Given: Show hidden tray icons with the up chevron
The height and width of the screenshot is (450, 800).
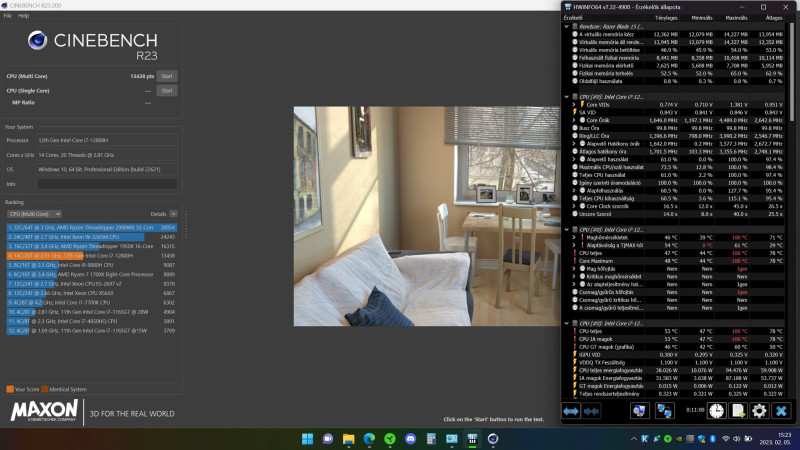Looking at the screenshot, I should point(634,439).
